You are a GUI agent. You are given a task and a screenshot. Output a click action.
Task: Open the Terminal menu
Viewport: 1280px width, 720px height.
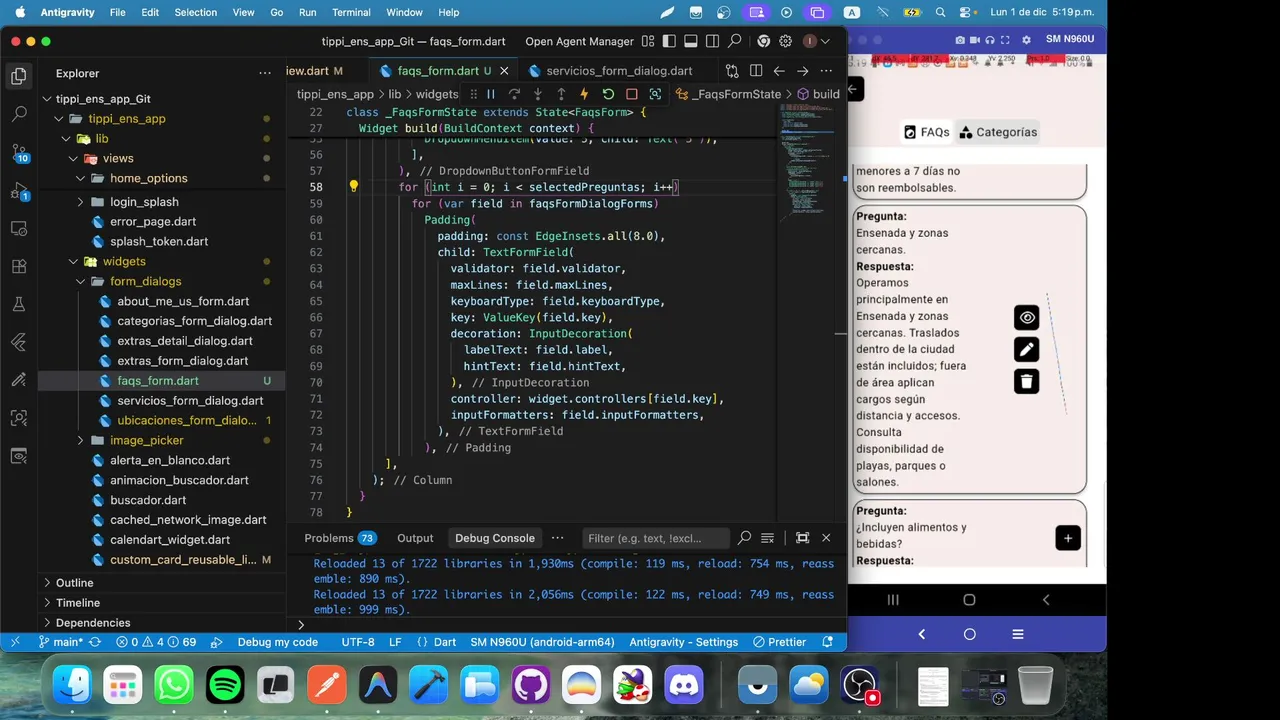[351, 12]
